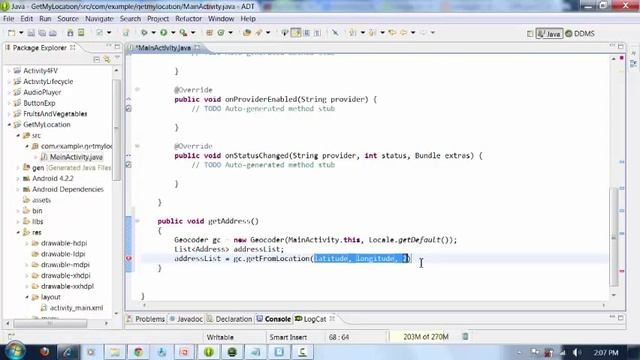This screenshot has height=360, width=640.
Task: Click the heap status bar 203M of 270M
Action: [425, 337]
